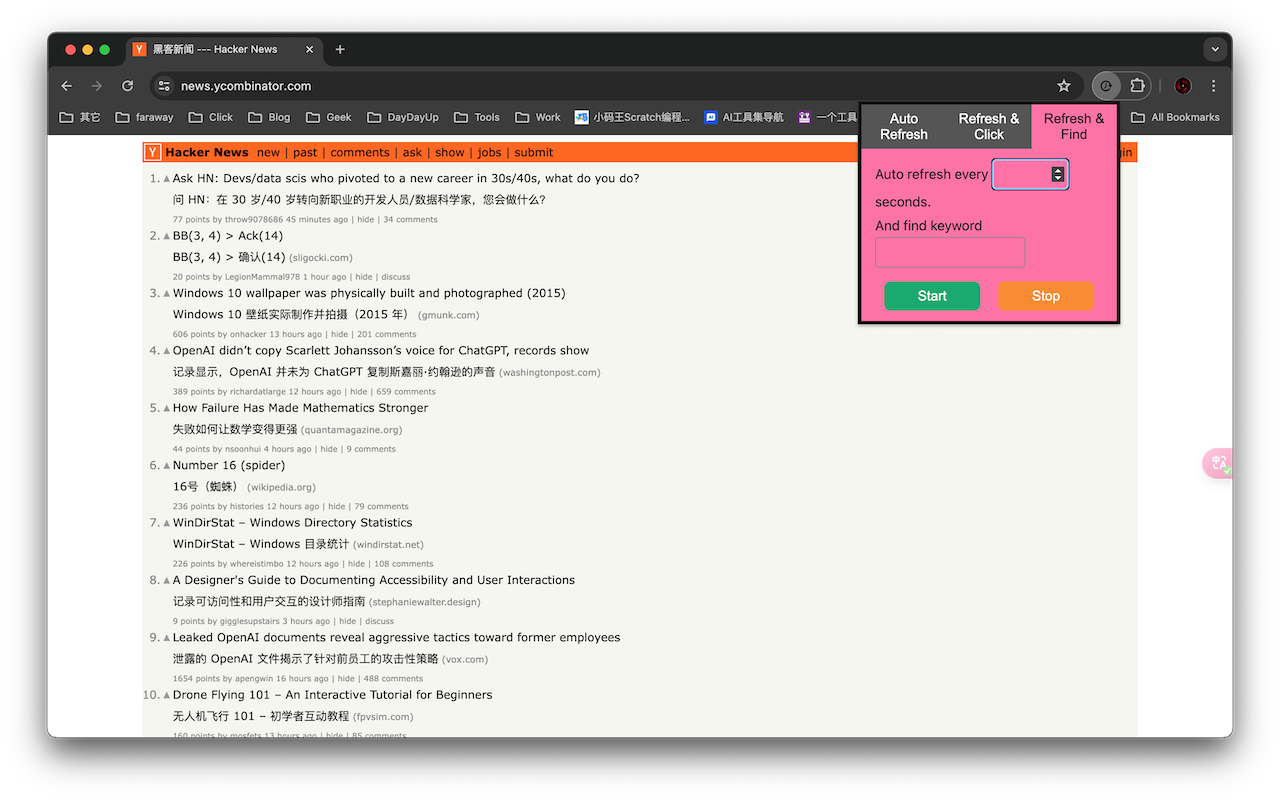Open the Blog bookmarks folder

pyautogui.click(x=269, y=117)
